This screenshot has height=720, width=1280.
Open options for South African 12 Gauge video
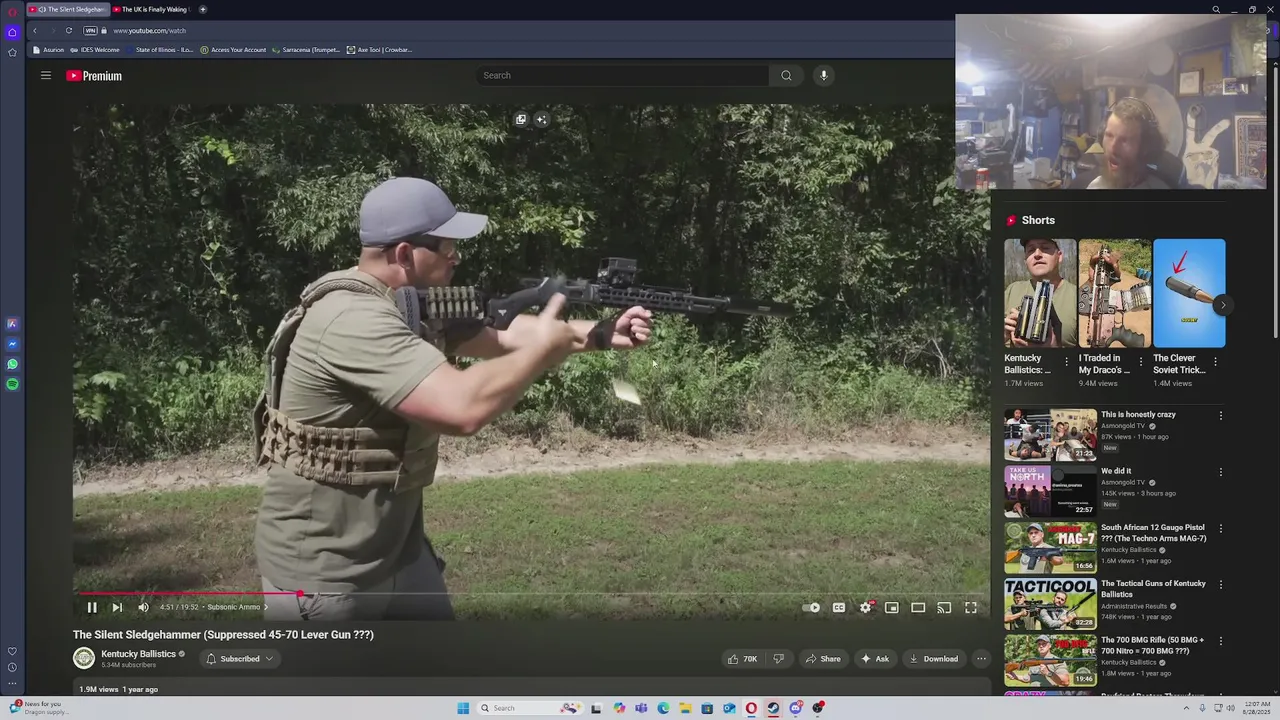(1221, 528)
